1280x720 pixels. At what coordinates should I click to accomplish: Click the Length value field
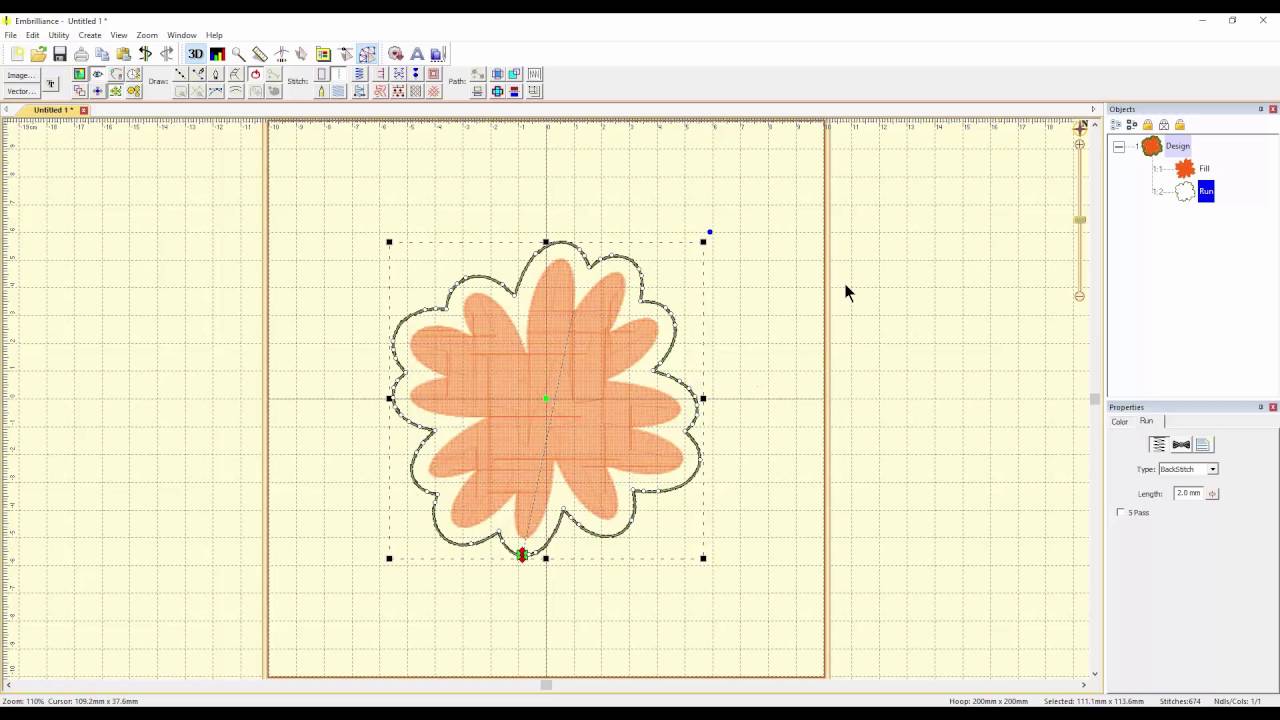pos(1189,493)
